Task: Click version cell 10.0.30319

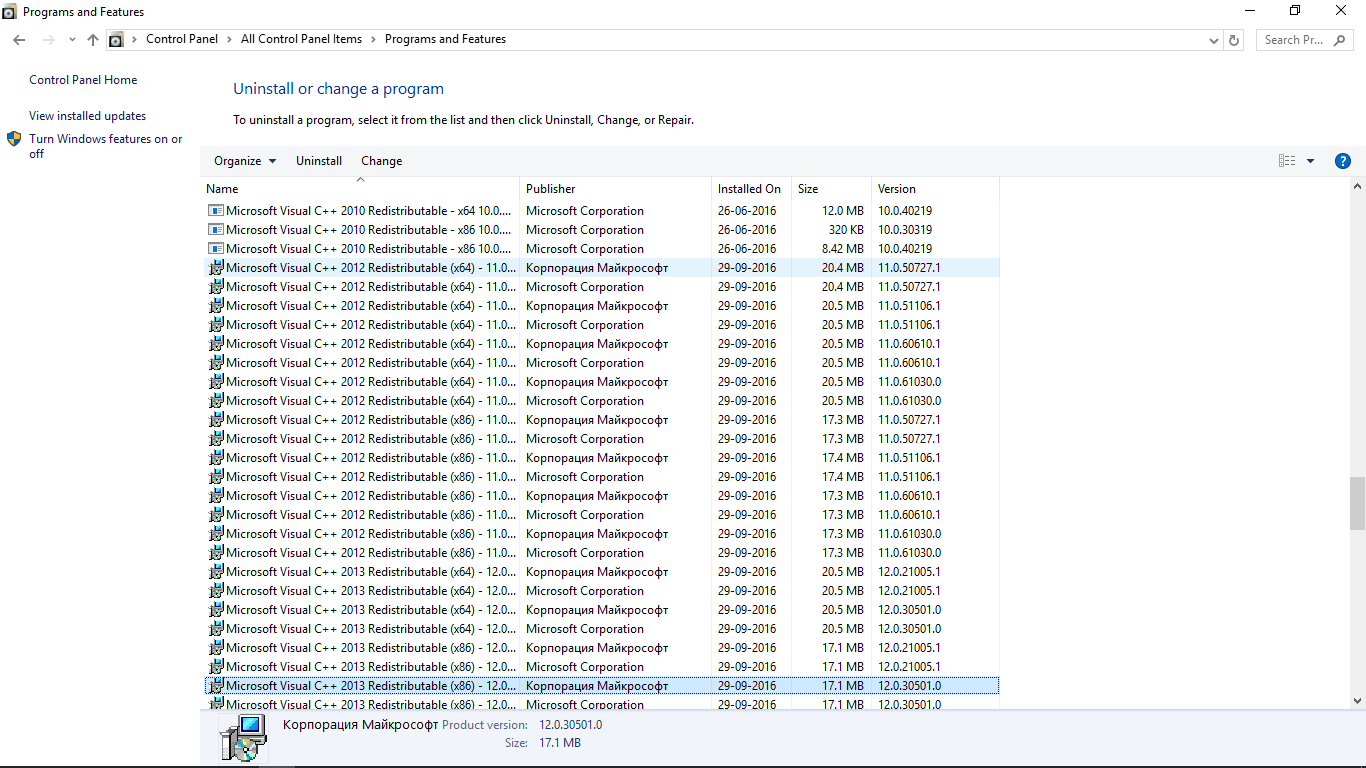Action: tap(905, 230)
